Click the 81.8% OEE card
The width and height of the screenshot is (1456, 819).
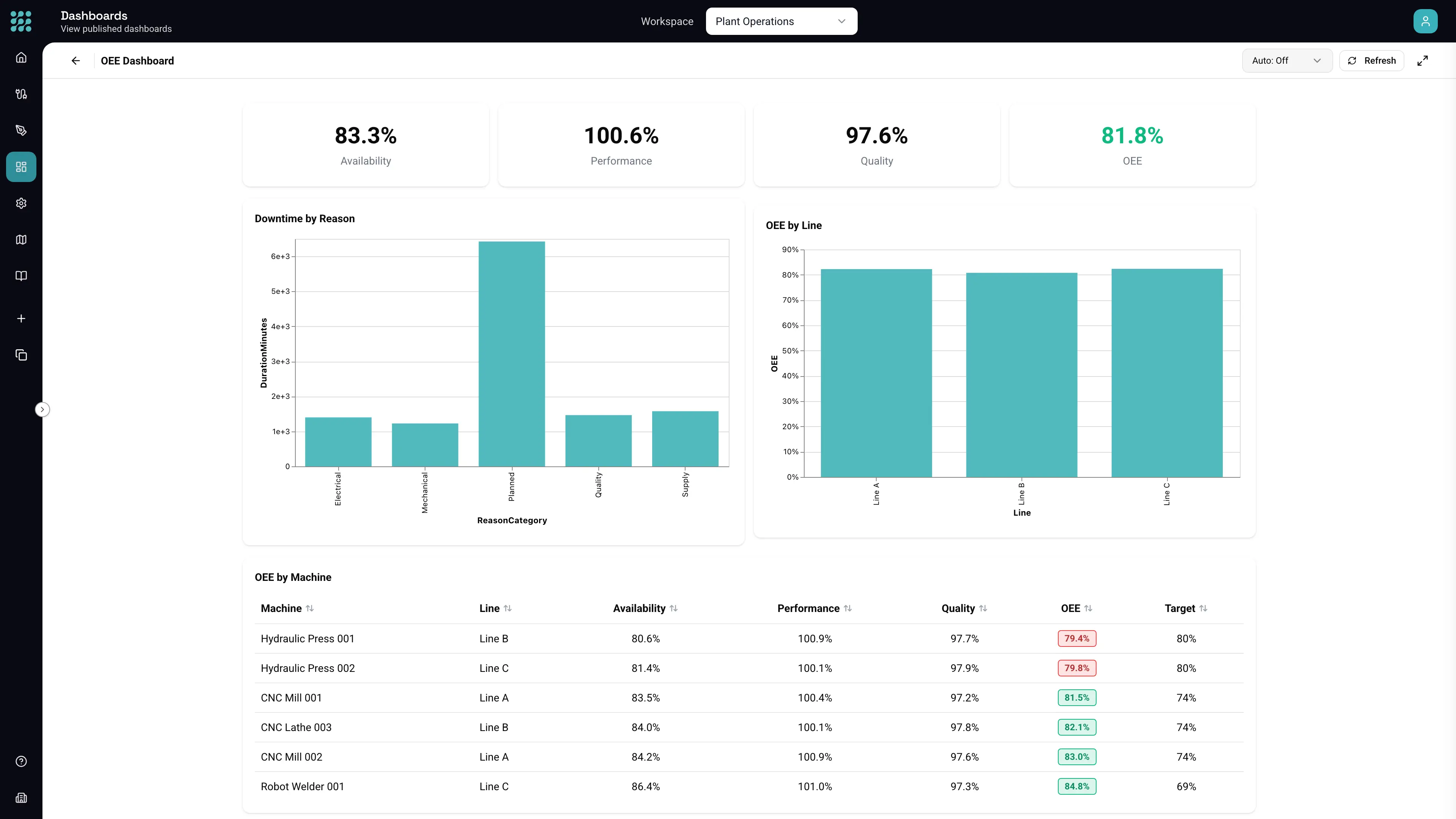coord(1132,145)
